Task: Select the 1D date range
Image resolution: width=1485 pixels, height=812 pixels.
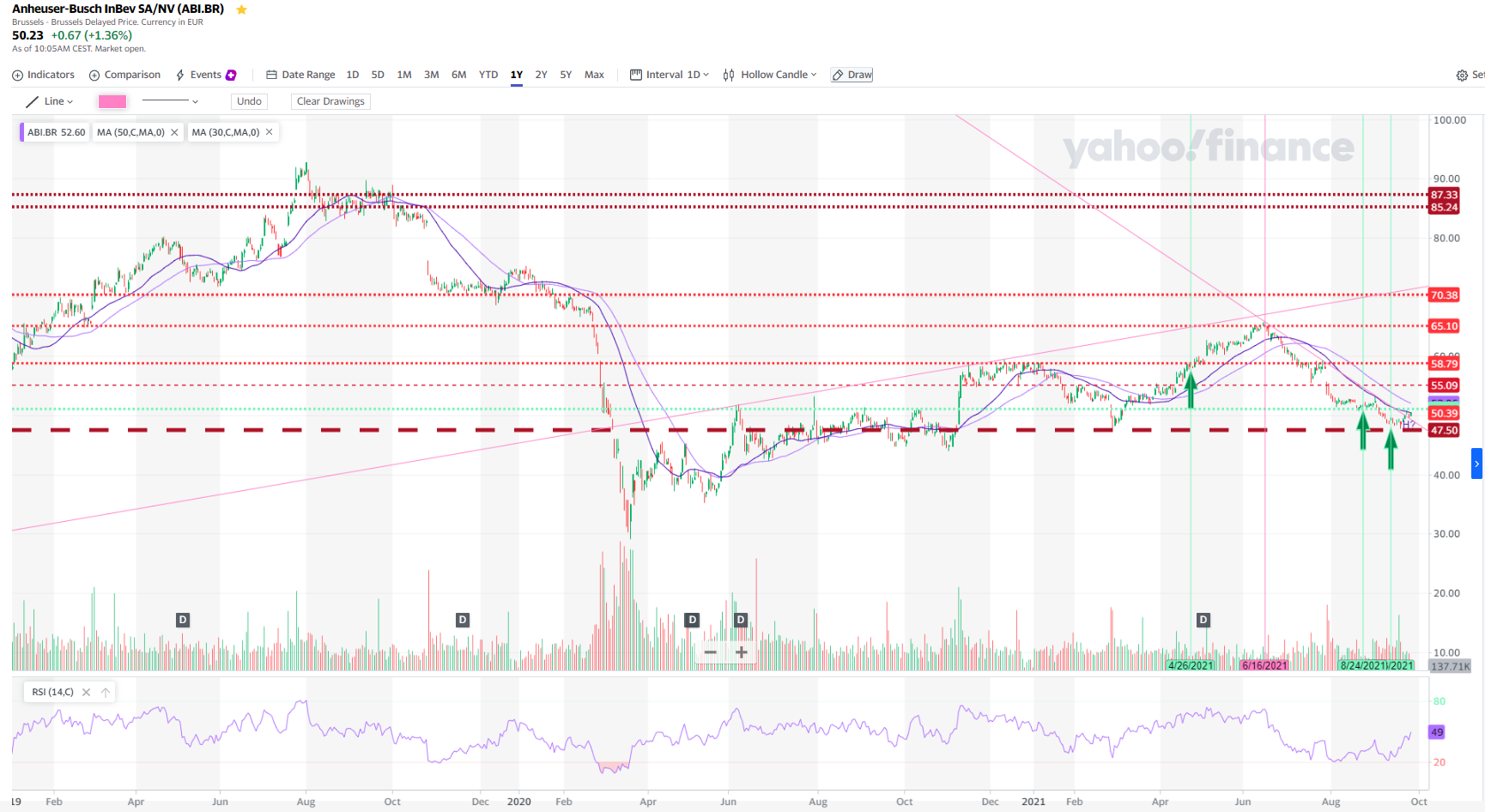Action: tap(353, 75)
